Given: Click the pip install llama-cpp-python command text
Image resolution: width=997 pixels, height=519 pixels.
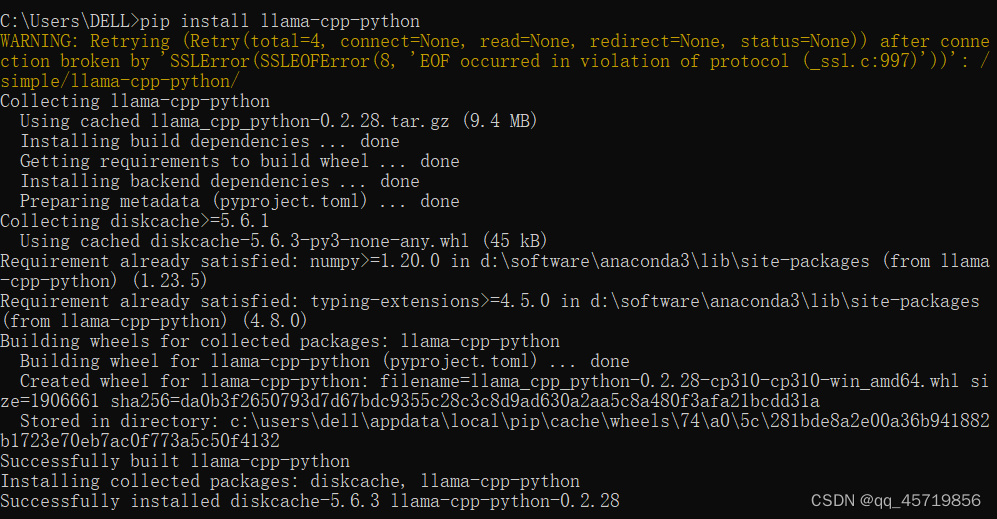Looking at the screenshot, I should 280,21.
